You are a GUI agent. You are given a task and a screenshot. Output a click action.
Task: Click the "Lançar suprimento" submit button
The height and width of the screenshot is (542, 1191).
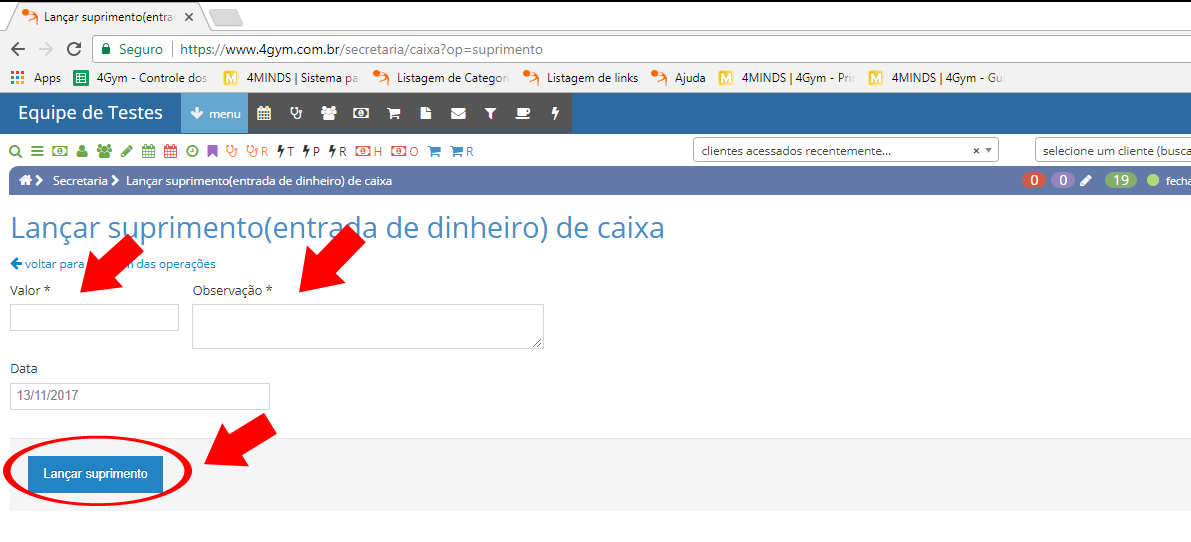(95, 474)
